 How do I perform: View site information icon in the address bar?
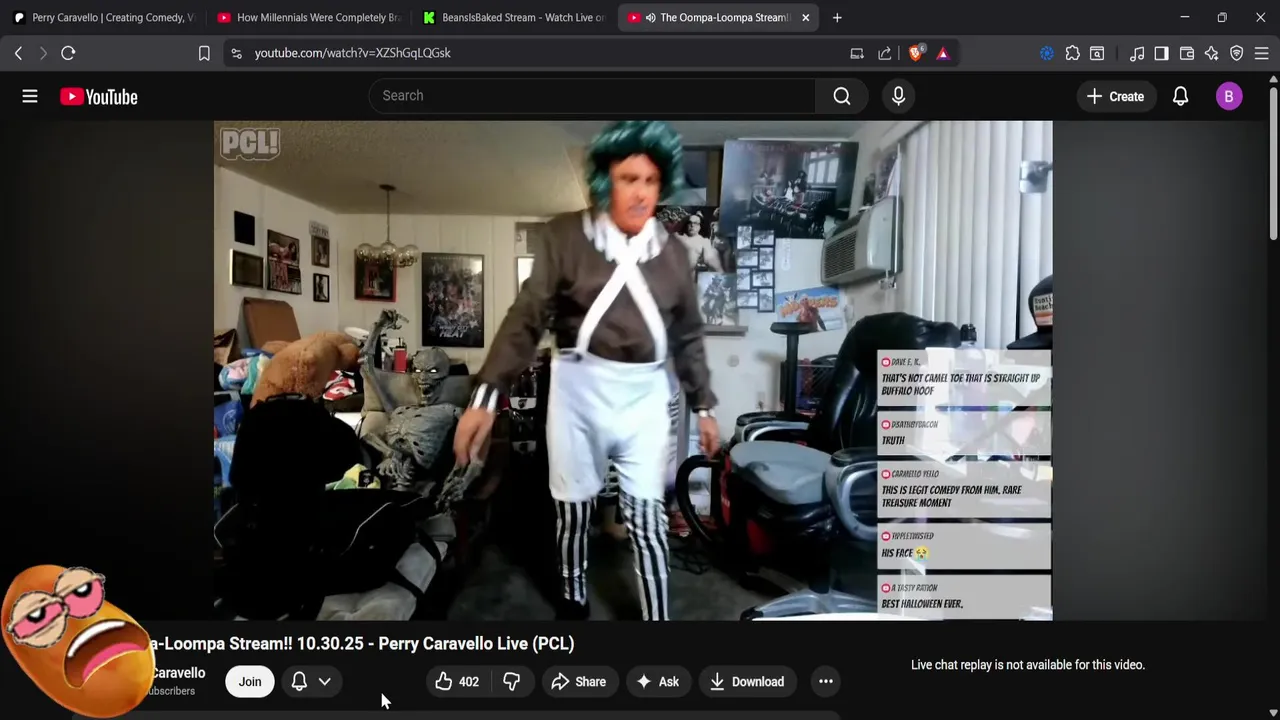tap(236, 53)
